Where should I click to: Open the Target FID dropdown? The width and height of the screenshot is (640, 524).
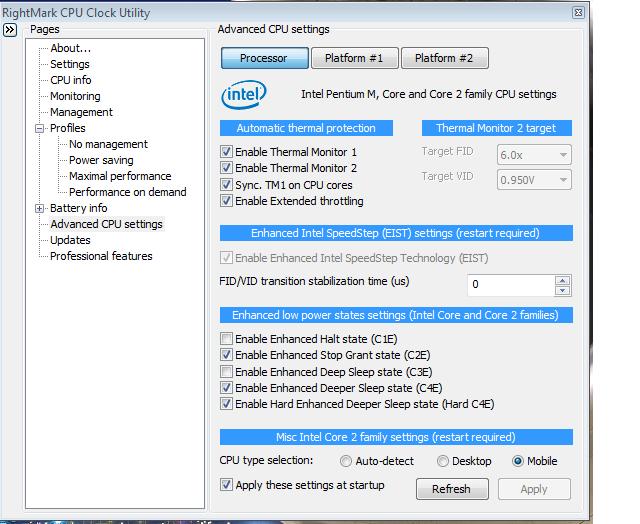pyautogui.click(x=534, y=155)
